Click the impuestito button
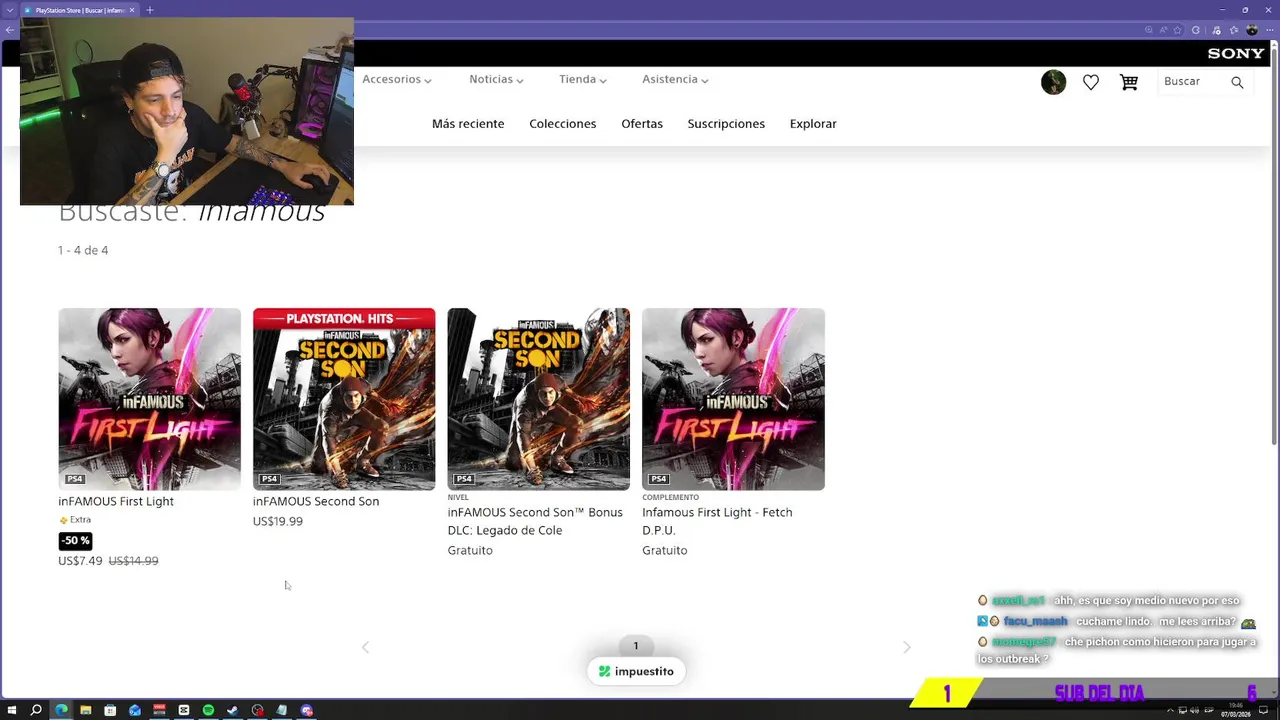Screen dimensions: 1280x720 click(x=636, y=671)
